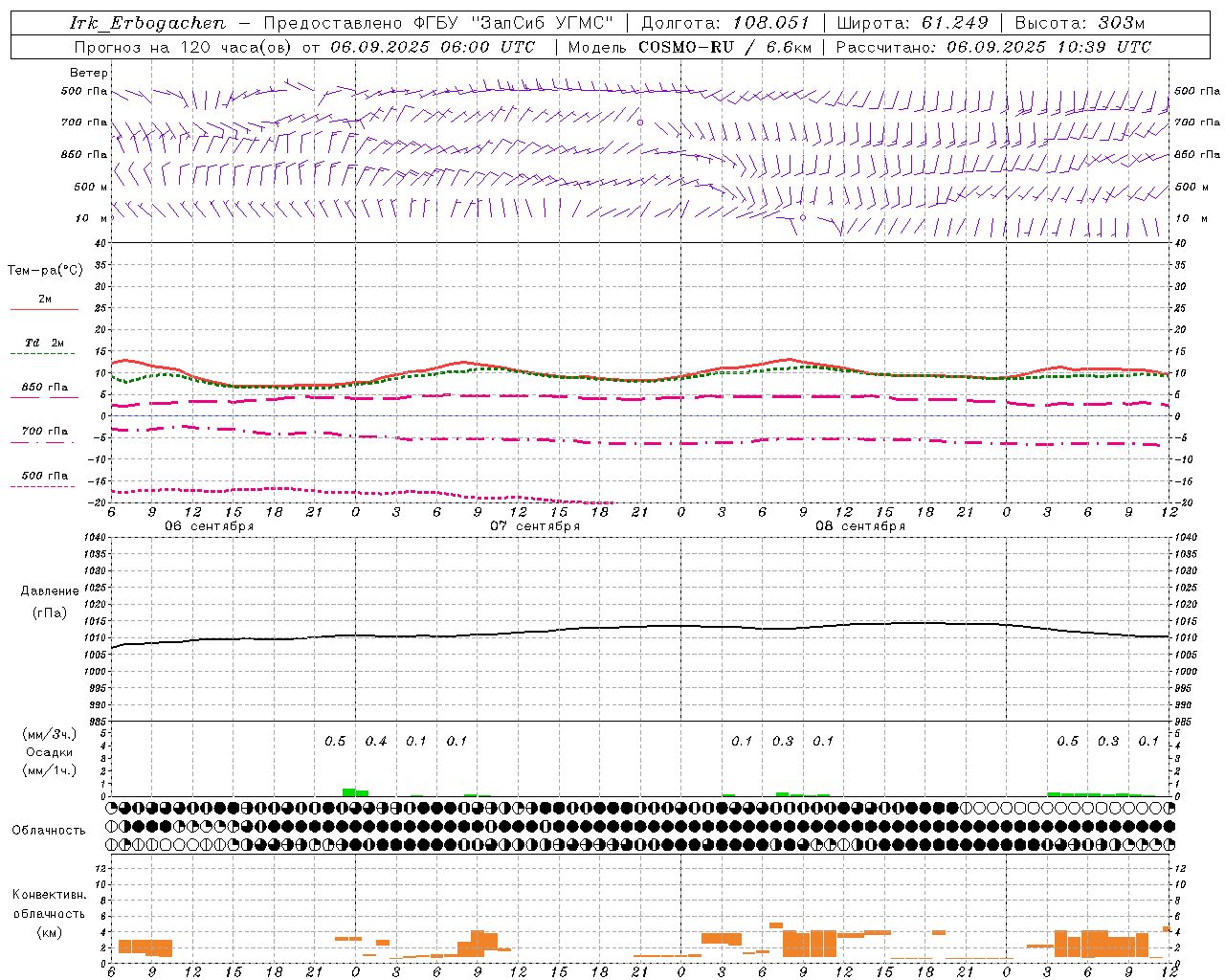1225x980 pixels.
Task: Click the Прогноз на 120 часа(ов) text
Action: [184, 47]
